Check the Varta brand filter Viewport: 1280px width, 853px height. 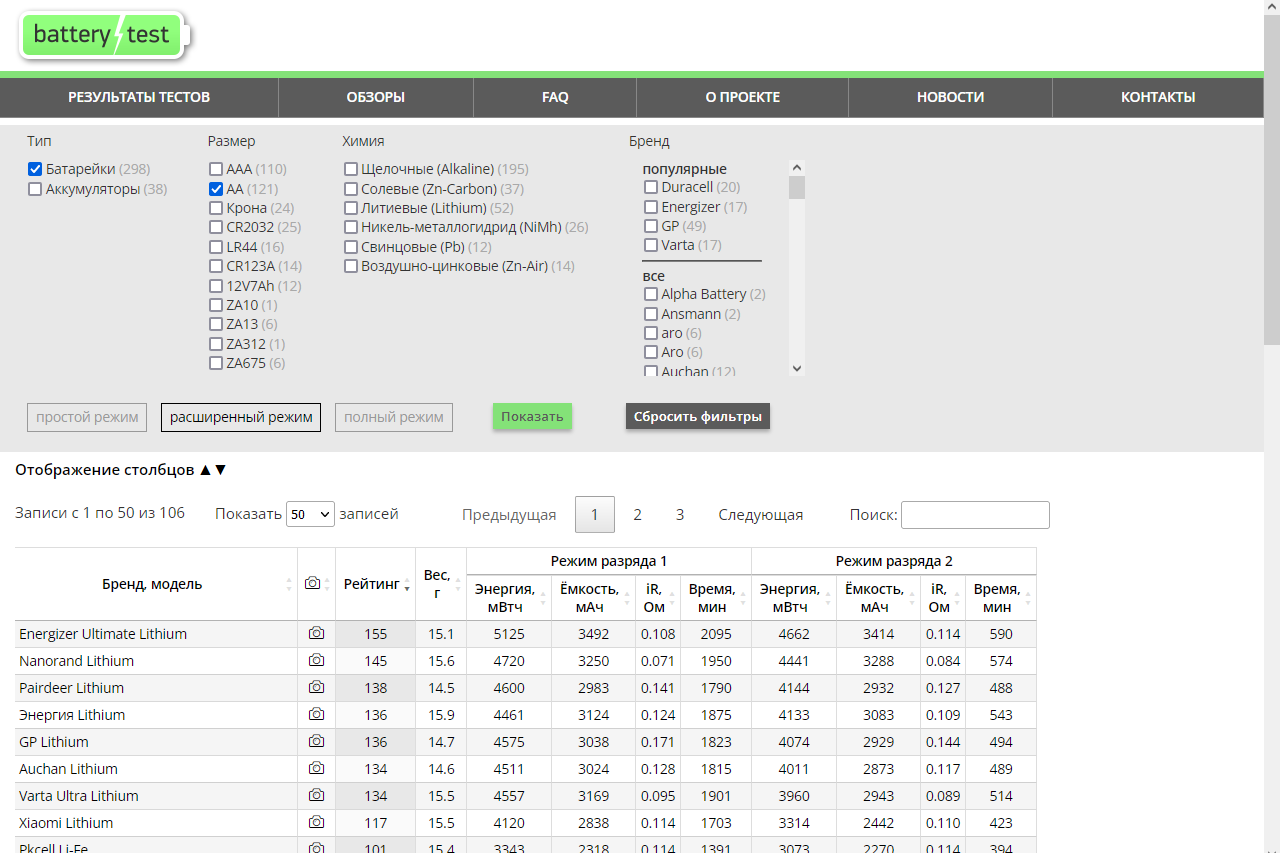coord(651,245)
